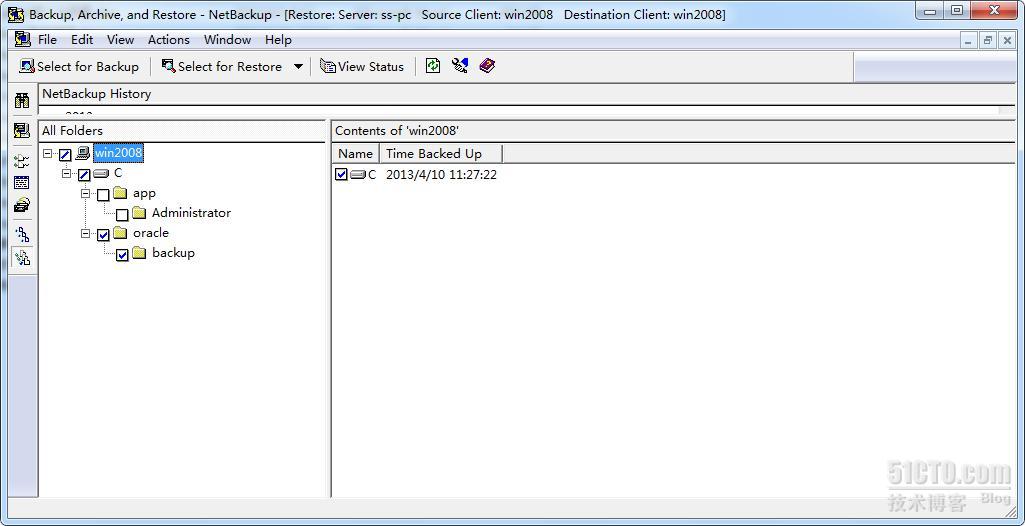Screen dimensions: 1025x526
Task: Collapse the app folder node
Action: pyautogui.click(x=86, y=194)
